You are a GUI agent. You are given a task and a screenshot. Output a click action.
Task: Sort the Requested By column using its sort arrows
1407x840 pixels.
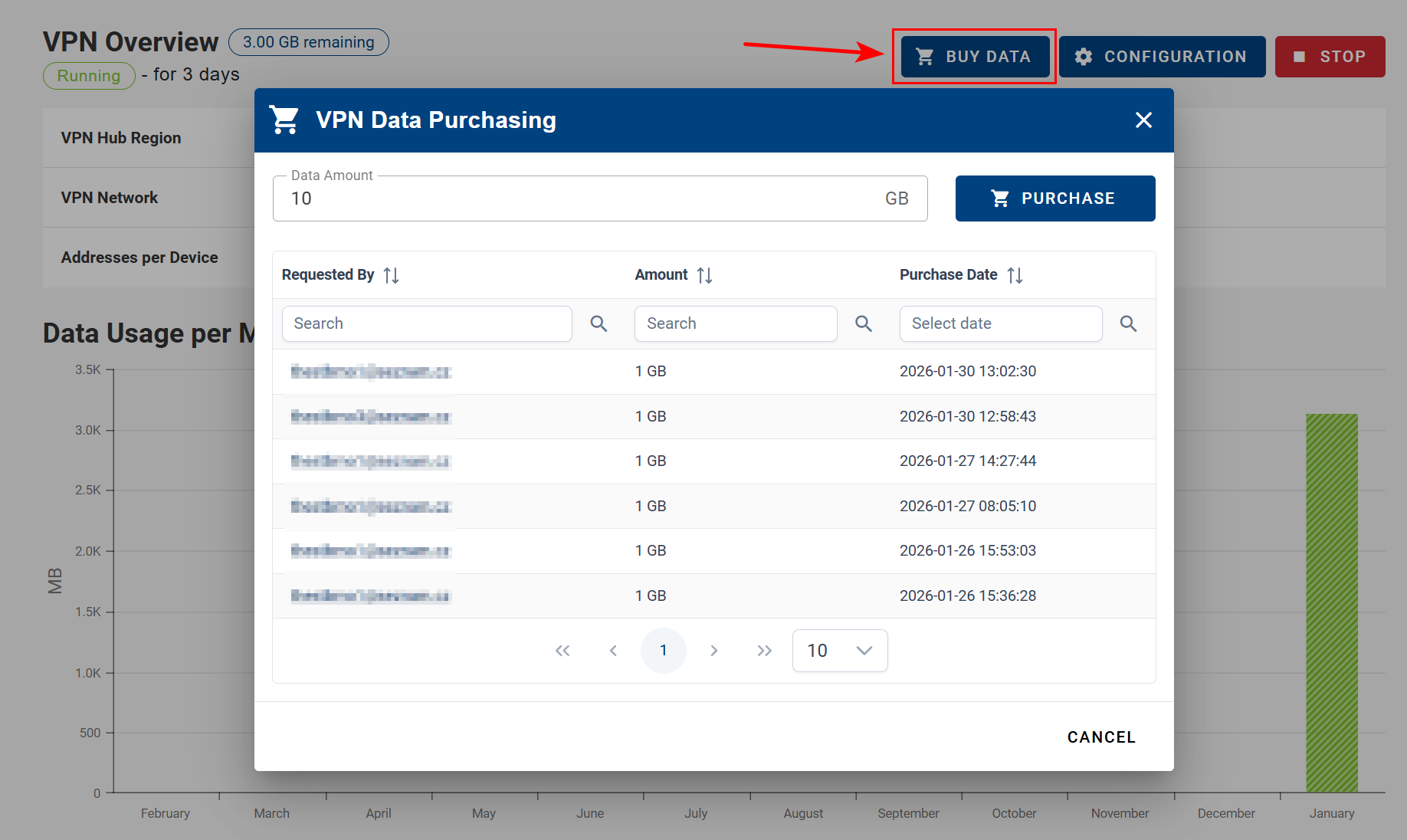tap(391, 274)
